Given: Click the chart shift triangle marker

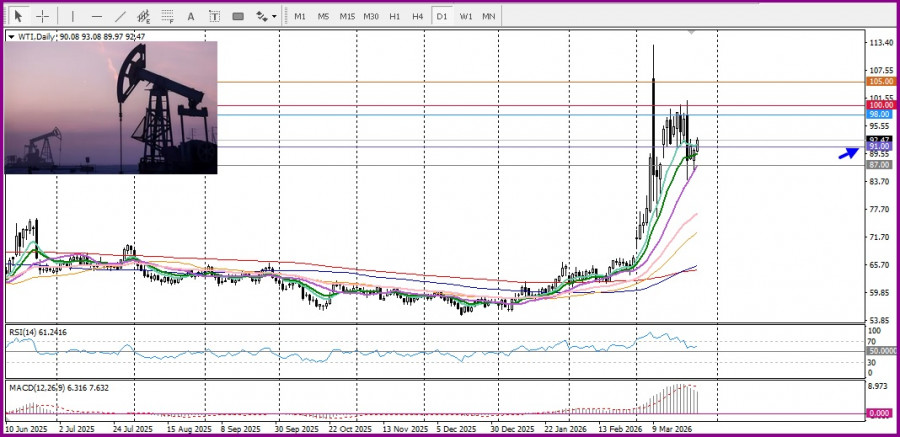Looking at the screenshot, I should [689, 33].
